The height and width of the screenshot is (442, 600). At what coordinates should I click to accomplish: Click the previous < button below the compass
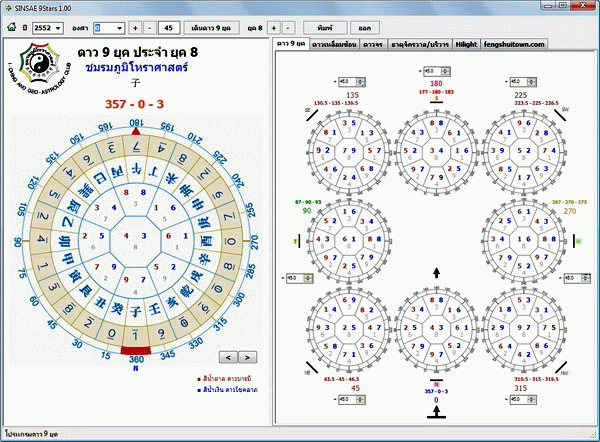(228, 357)
